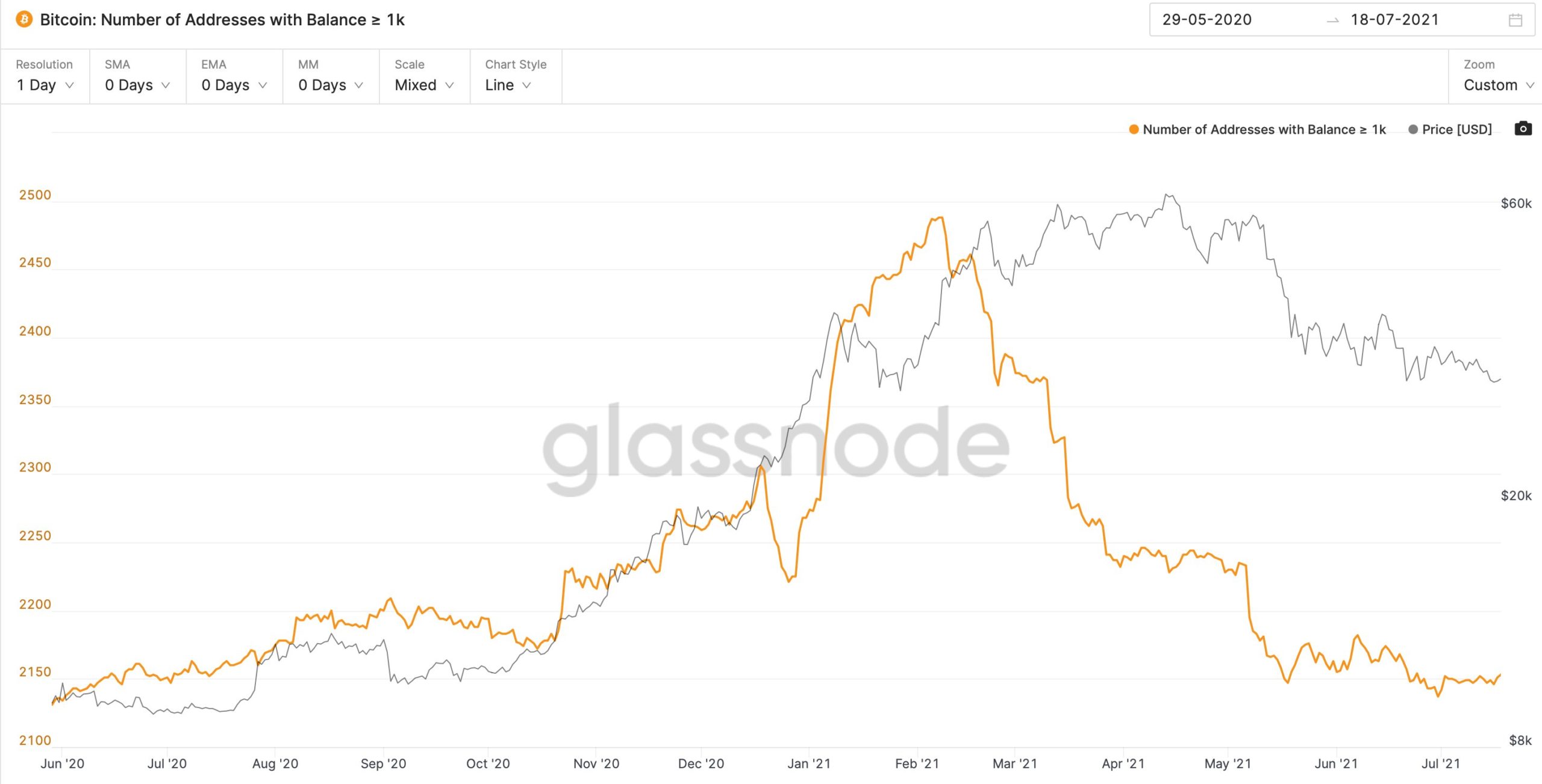The width and height of the screenshot is (1542, 784).
Task: Edit the start date 29-05-2020 field
Action: (1206, 20)
